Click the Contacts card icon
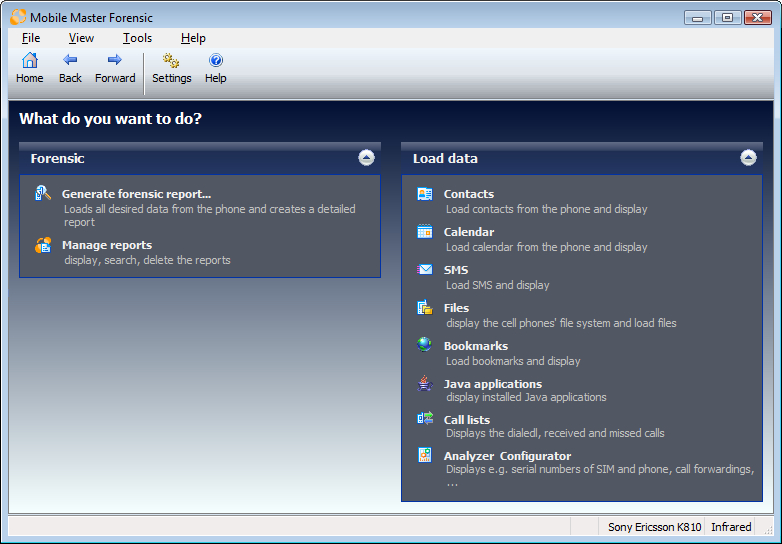Viewport: 782px width, 544px height. (x=425, y=194)
